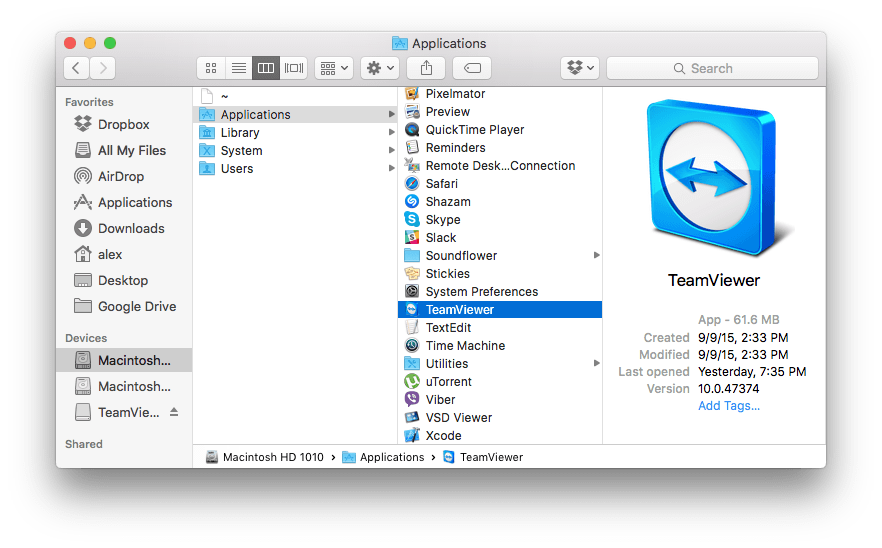This screenshot has width=882, height=548.
Task: Click the Search field
Action: coord(712,68)
